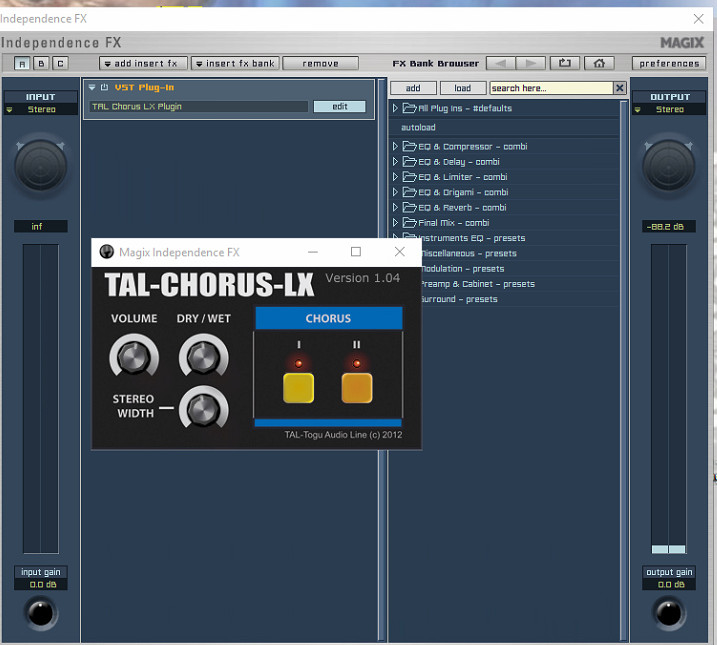Collapse the VST Plug-In slot arrow

(x=92, y=87)
